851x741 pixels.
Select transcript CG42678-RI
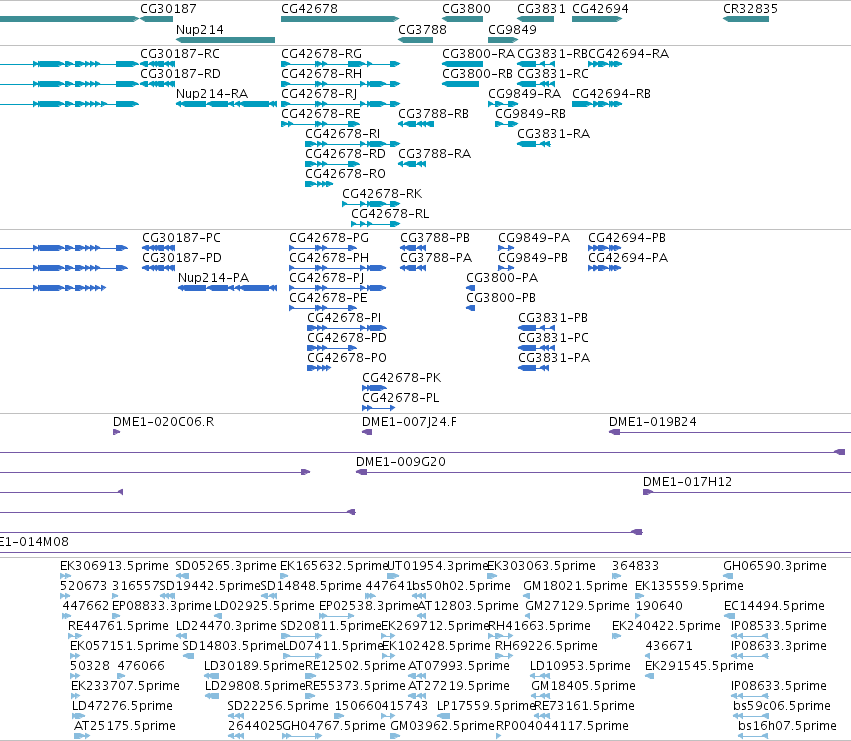point(342,134)
